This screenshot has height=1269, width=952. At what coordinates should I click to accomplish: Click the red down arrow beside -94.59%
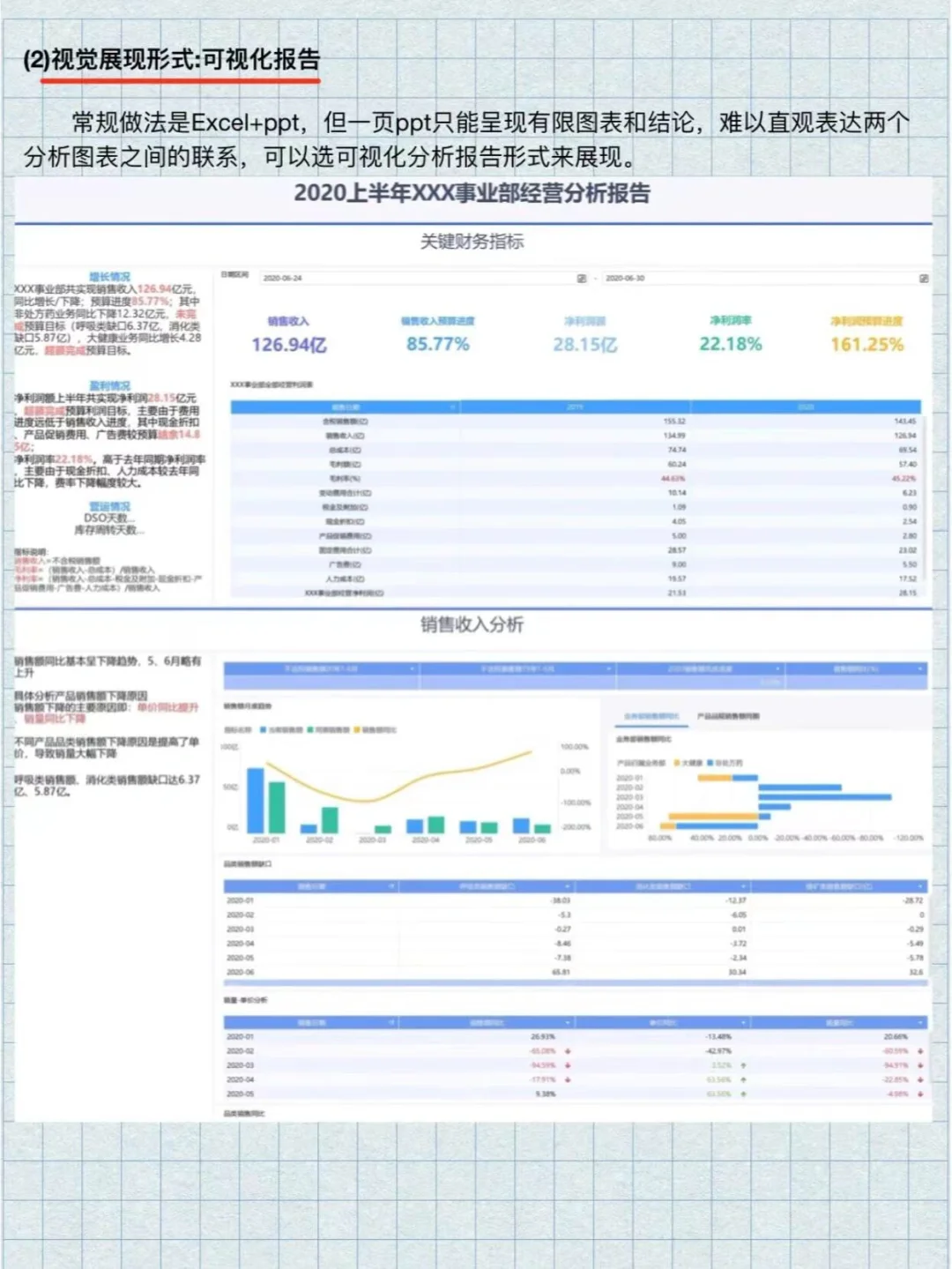(568, 1065)
